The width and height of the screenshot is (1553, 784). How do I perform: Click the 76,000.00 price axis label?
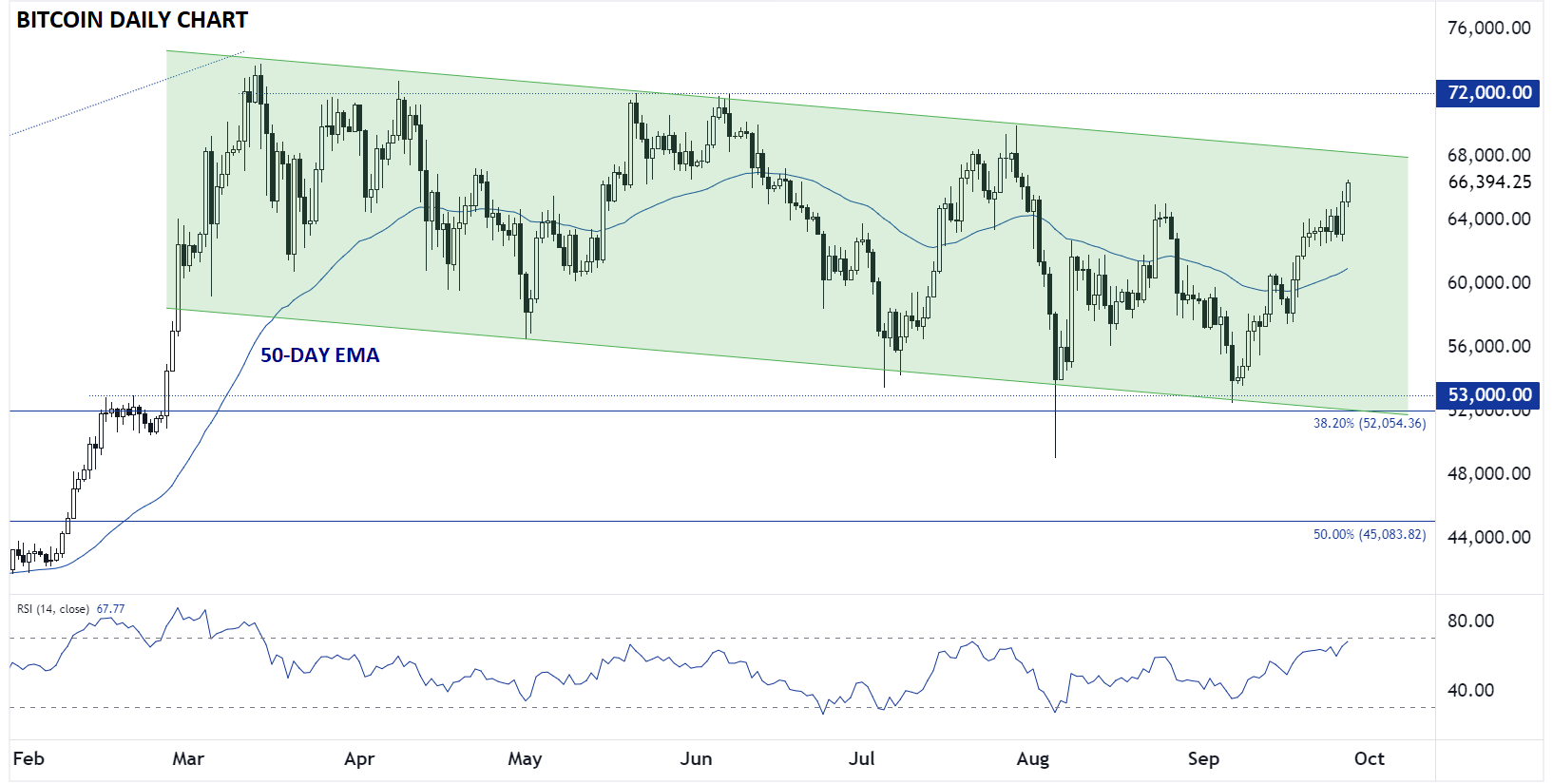pos(1488,29)
